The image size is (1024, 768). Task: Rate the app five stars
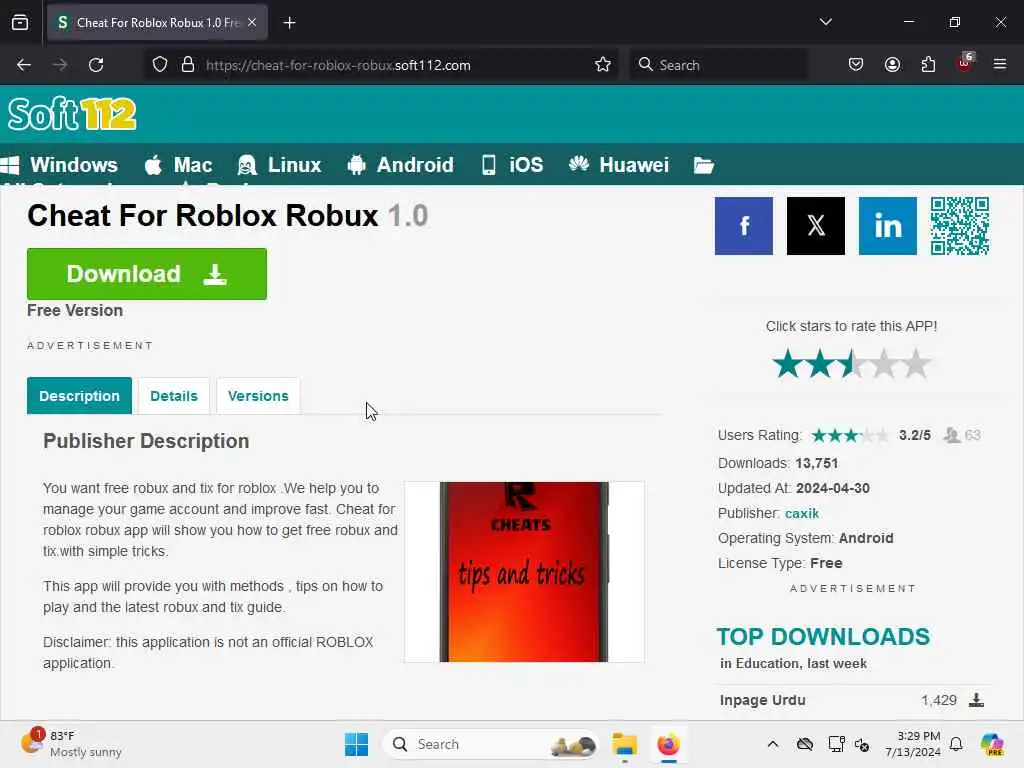[x=916, y=364]
